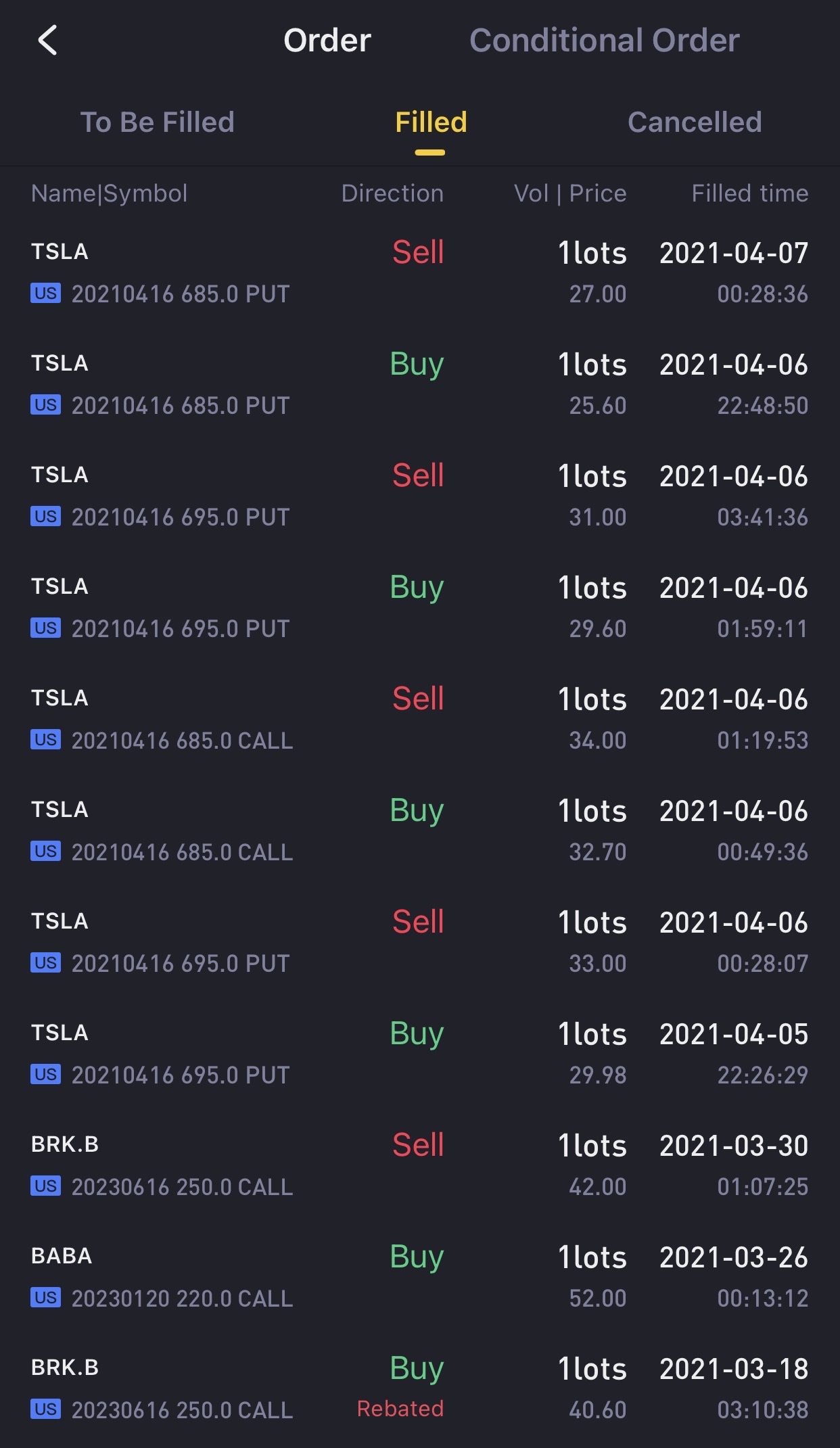
Task: Open BRK.B sell order at 42.00
Action: [419, 1165]
